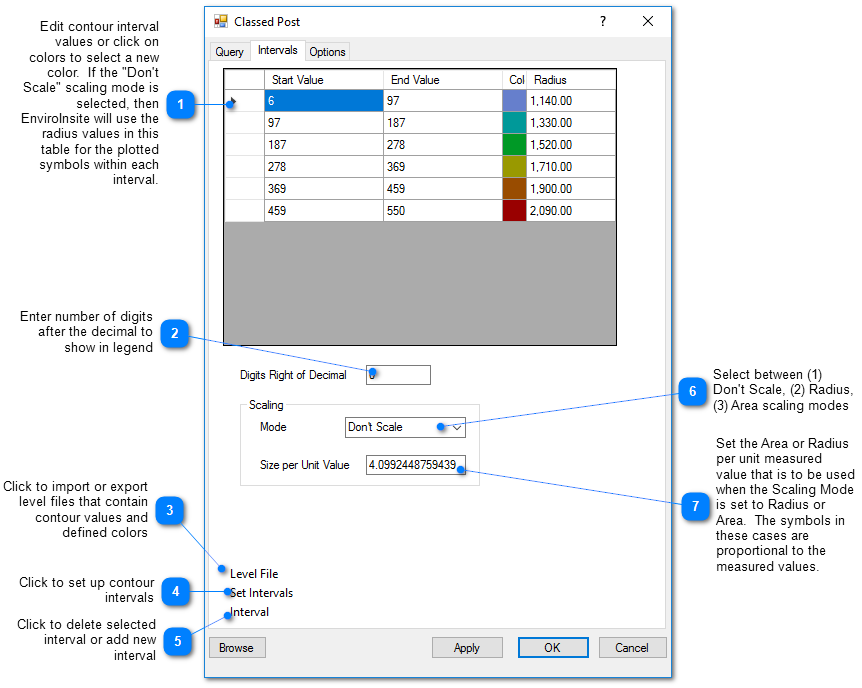Select the Intervals tab
The width and height of the screenshot is (862, 688).
[x=277, y=50]
